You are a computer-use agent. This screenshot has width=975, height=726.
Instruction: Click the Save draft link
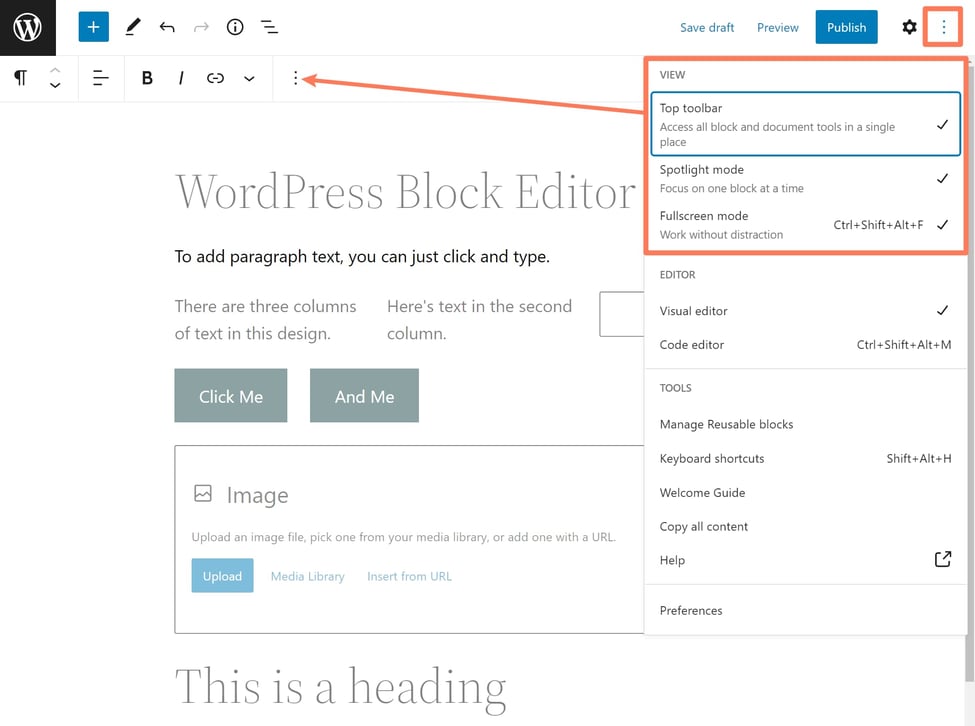707,28
